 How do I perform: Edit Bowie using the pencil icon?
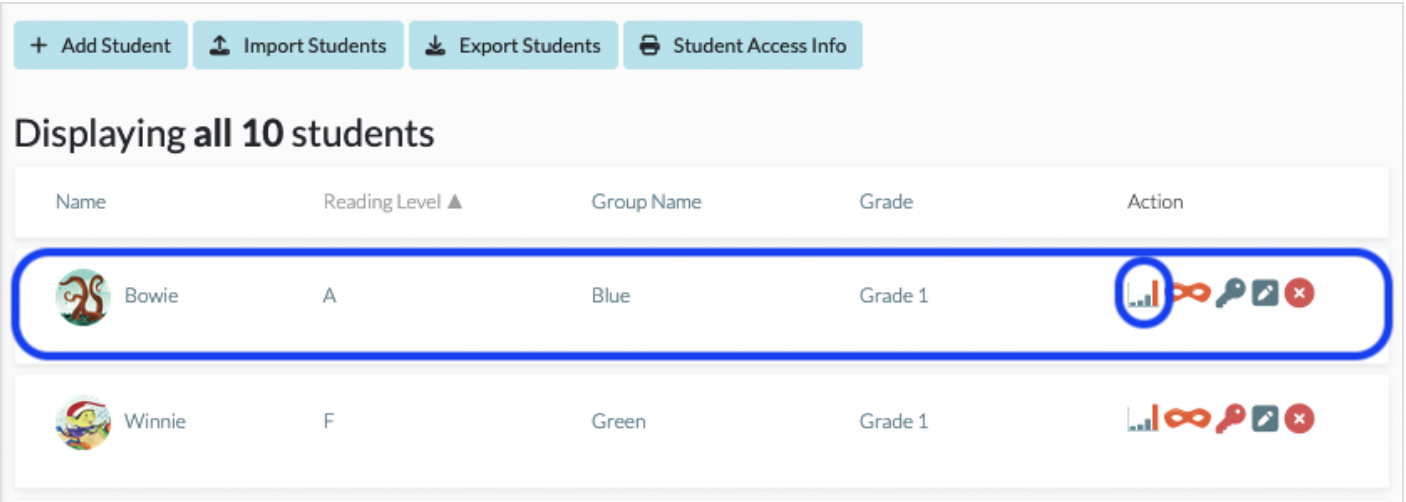point(1266,294)
